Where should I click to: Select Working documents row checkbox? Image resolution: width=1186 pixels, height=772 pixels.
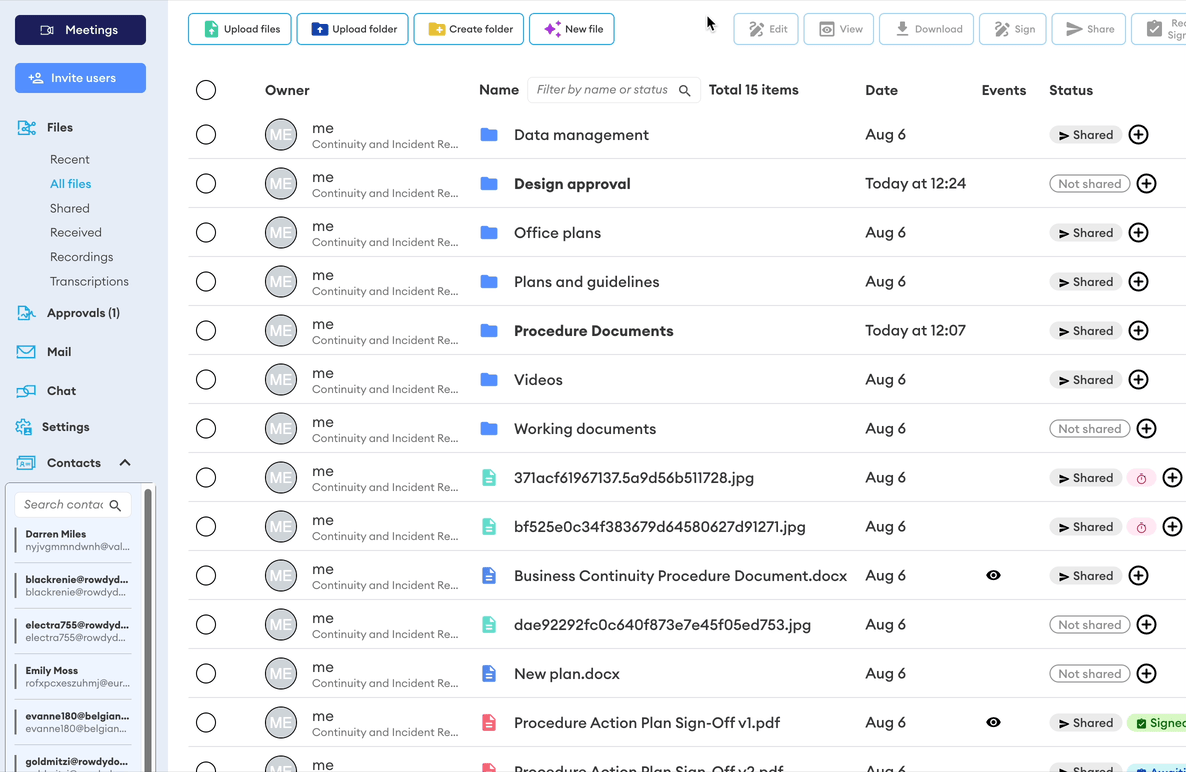click(206, 429)
